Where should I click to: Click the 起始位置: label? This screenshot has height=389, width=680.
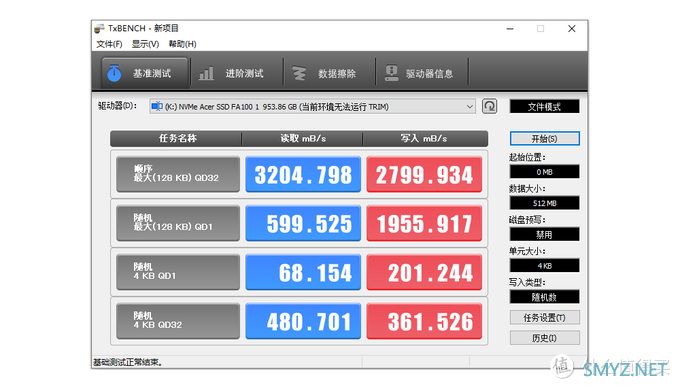coord(527,157)
